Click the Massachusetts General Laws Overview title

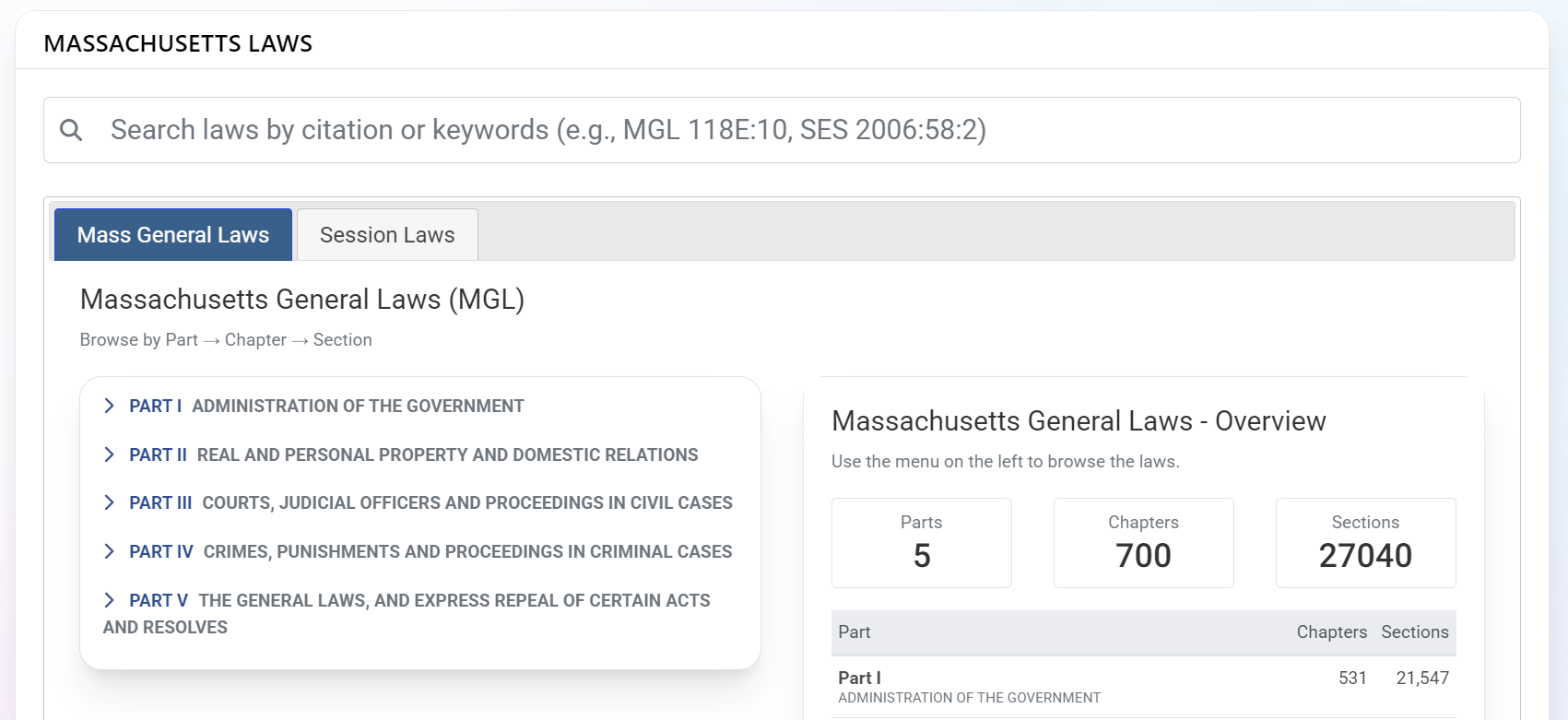point(1079,421)
